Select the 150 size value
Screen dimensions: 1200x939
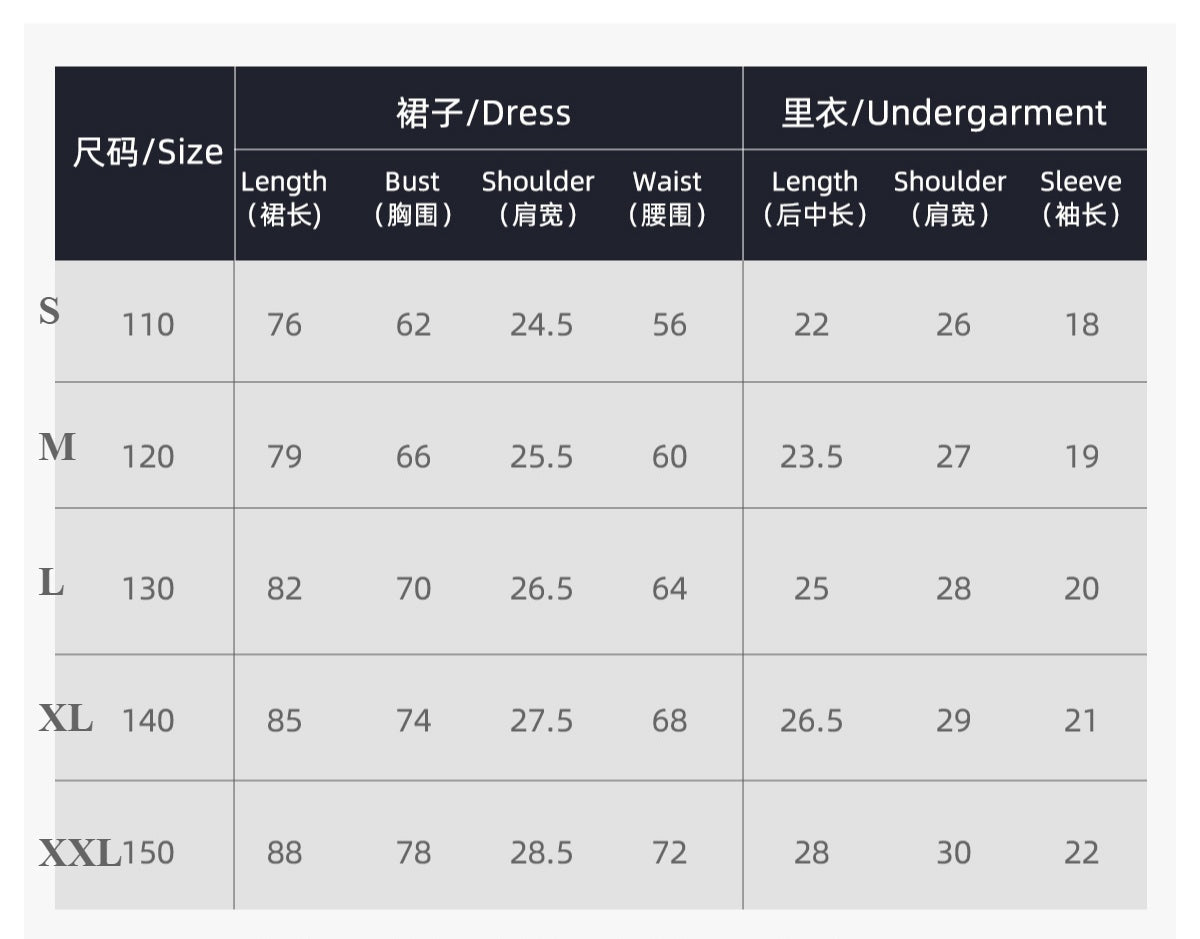pos(148,853)
